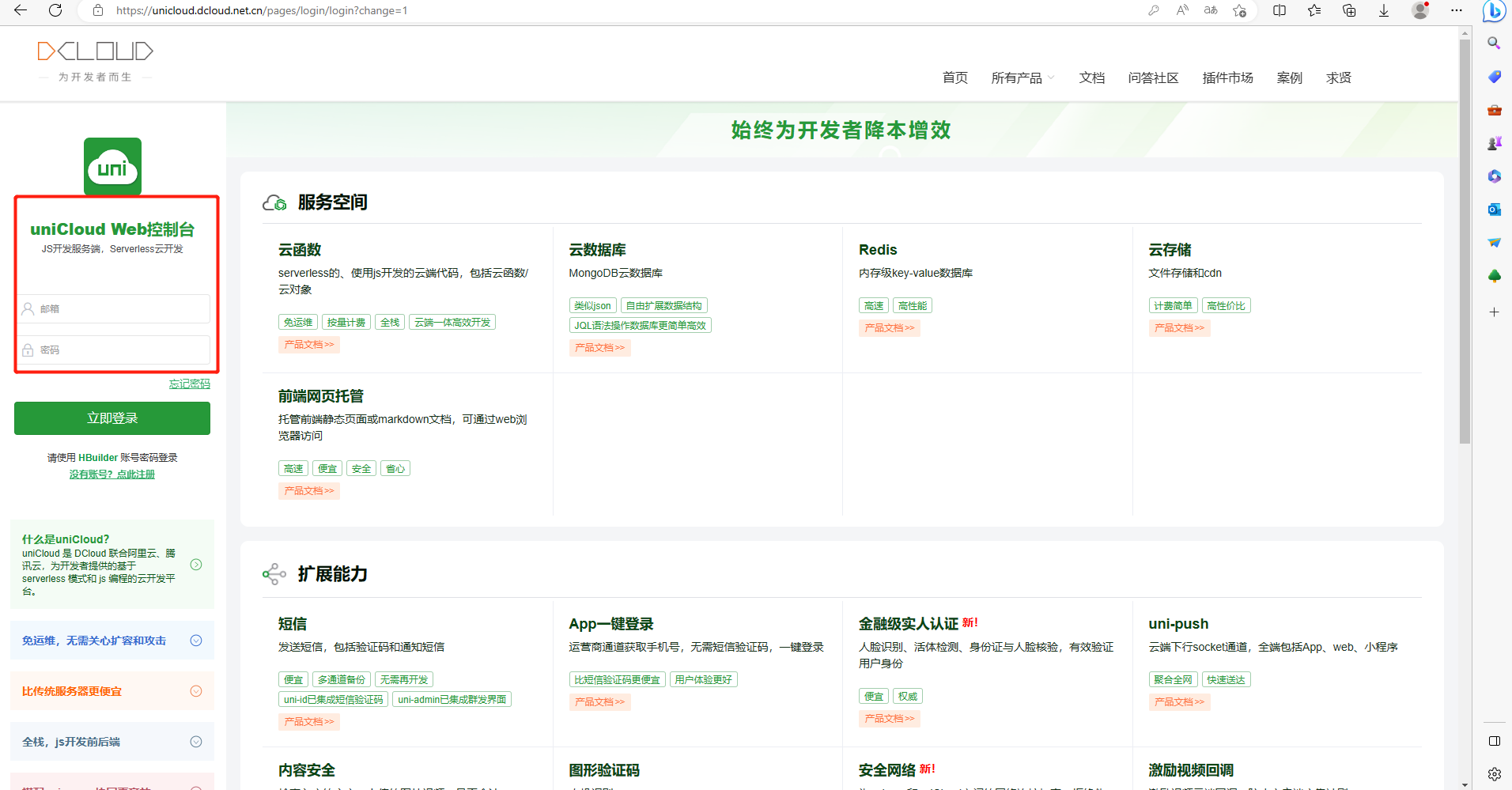Click the 高性价比 tag under 云存储
This screenshot has height=790, width=1512.
click(x=1226, y=306)
